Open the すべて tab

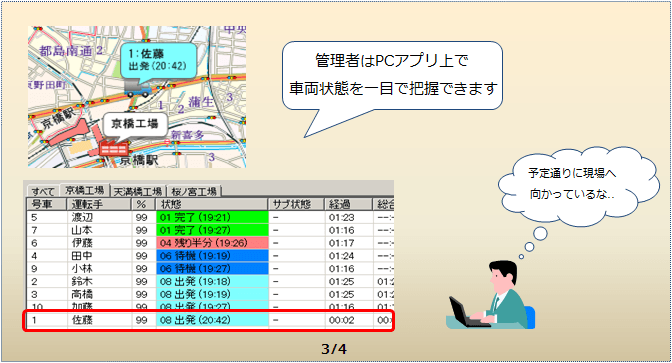(x=43, y=191)
